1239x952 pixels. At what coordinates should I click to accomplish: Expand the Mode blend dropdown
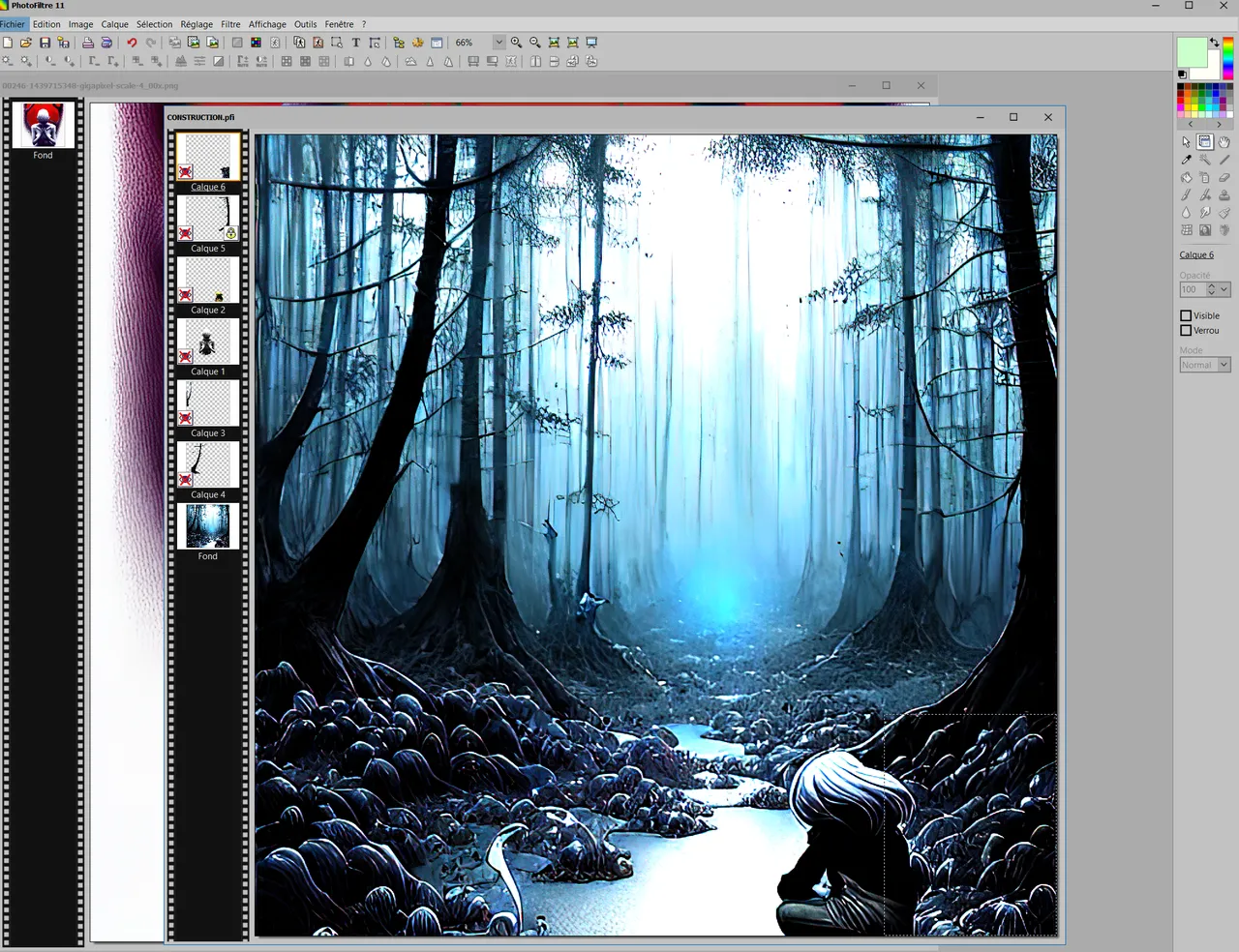pos(1224,365)
